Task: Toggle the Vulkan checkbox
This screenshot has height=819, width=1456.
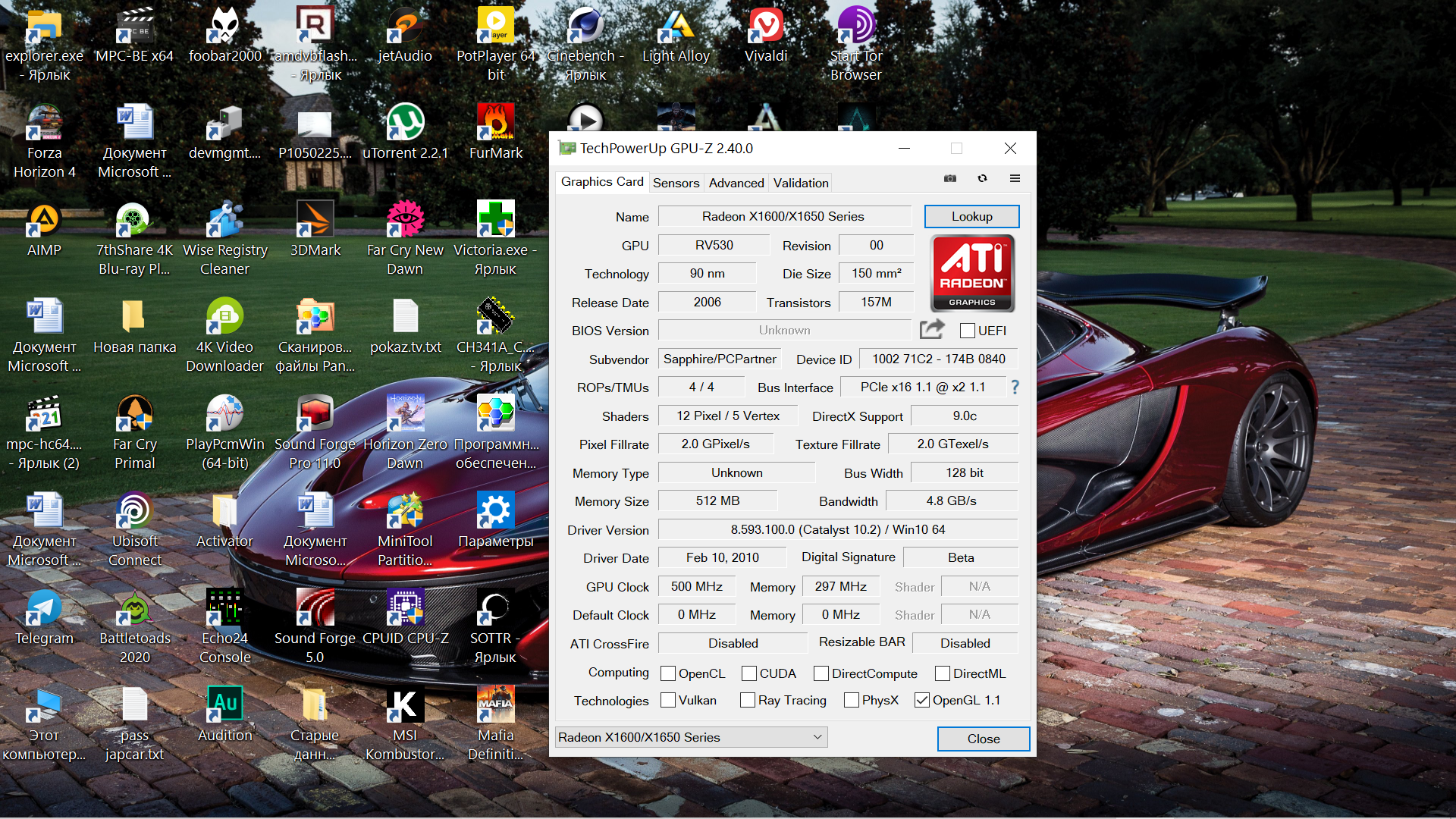Action: 668,701
